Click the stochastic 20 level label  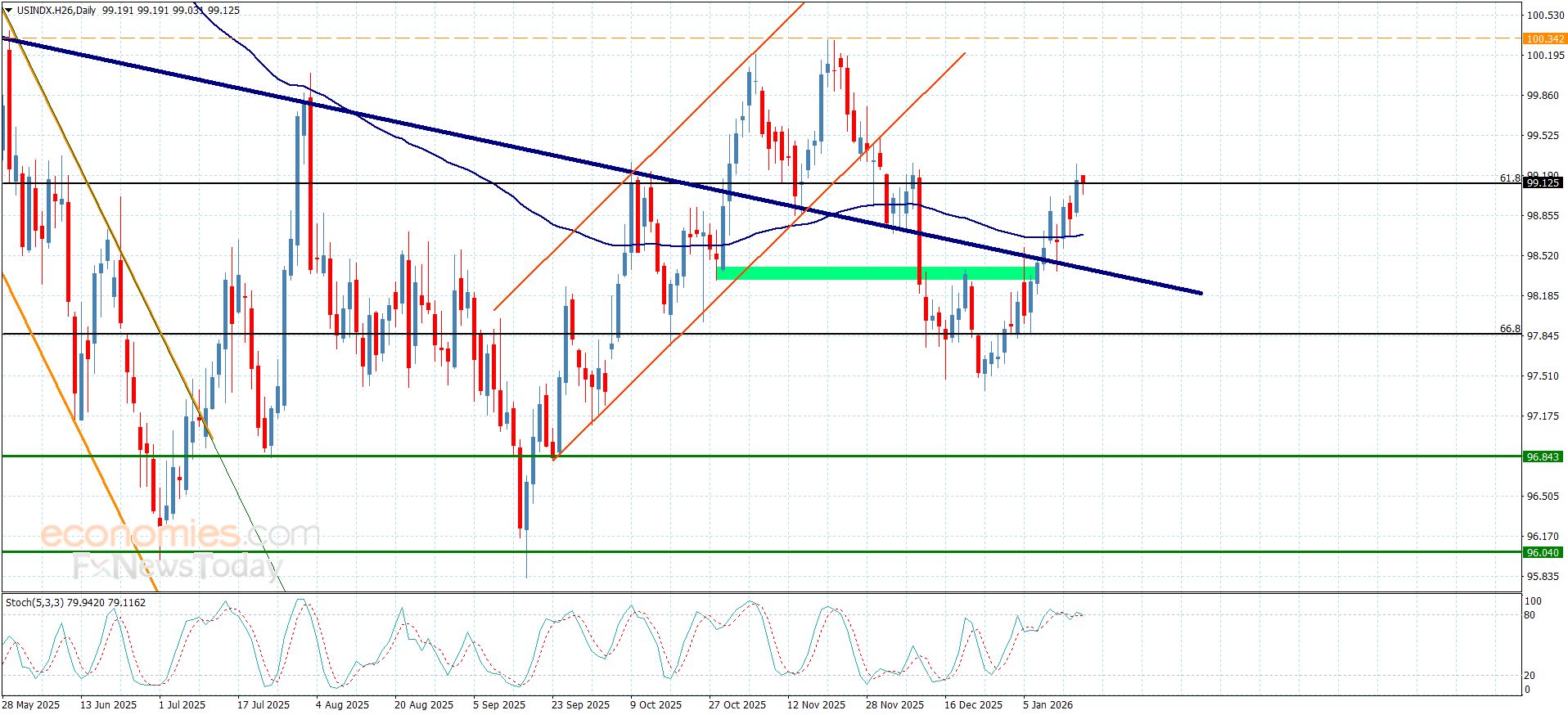point(1530,676)
